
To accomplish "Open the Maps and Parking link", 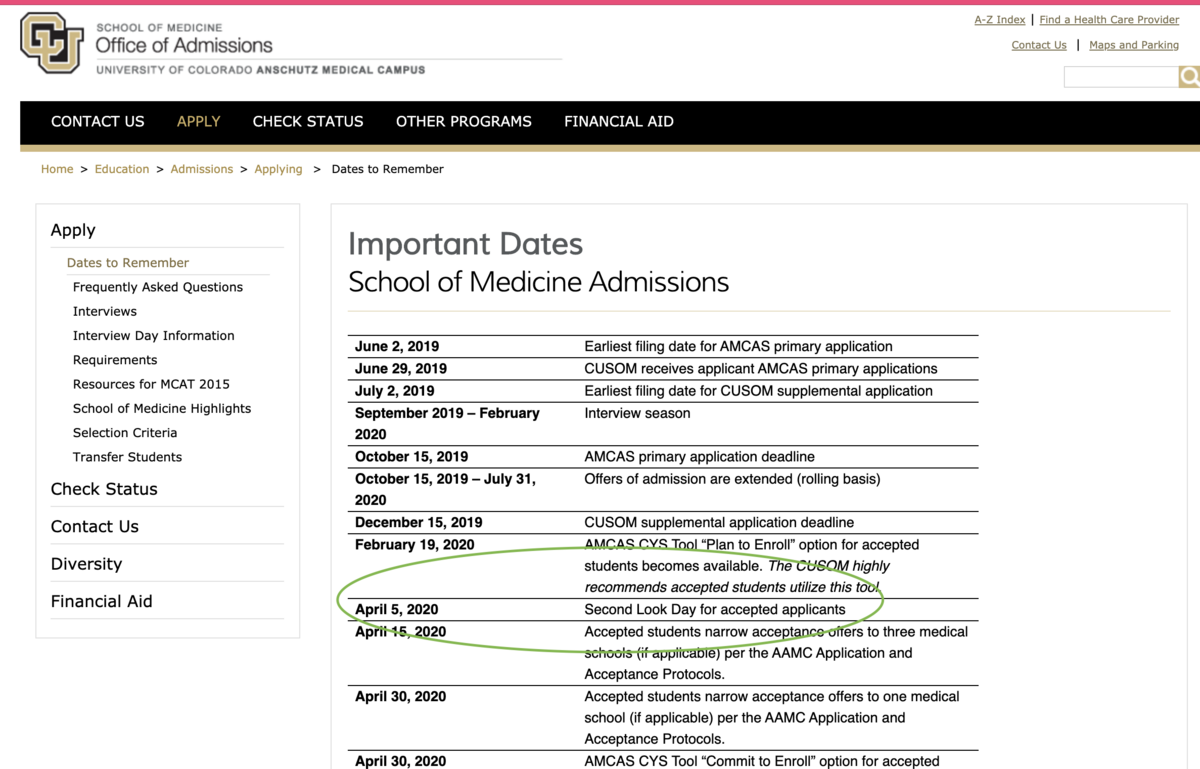I will point(1133,45).
